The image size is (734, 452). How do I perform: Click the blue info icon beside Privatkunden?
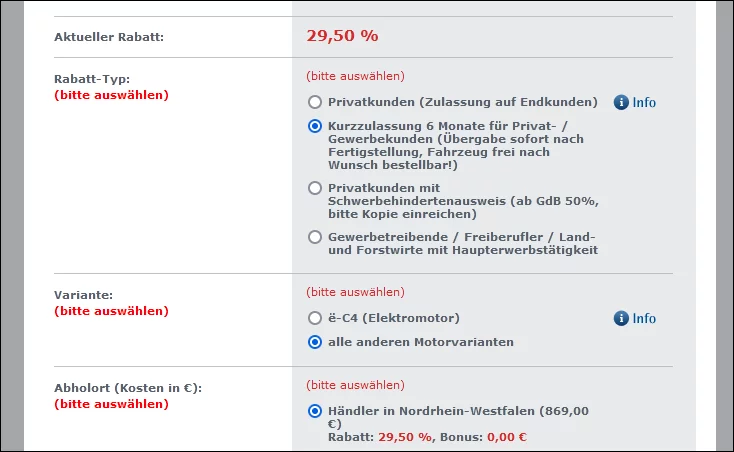pos(621,102)
